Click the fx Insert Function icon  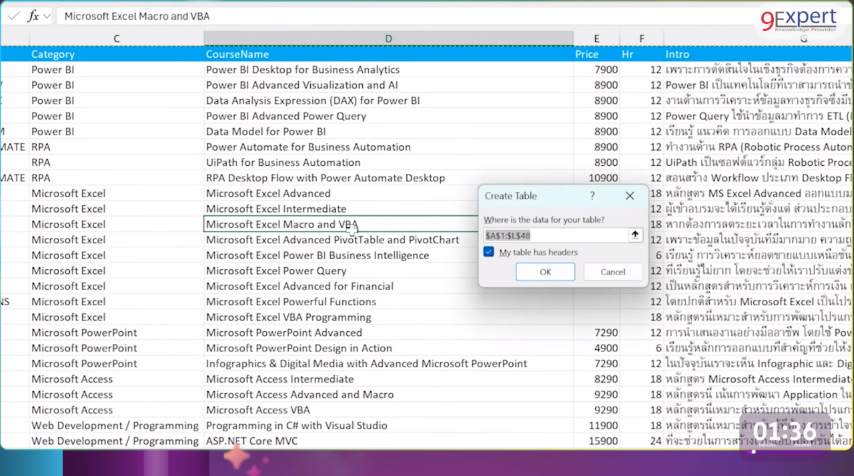tap(33, 16)
